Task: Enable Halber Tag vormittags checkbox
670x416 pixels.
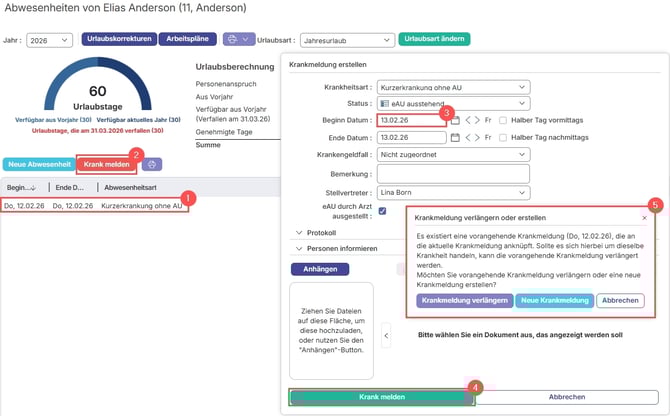Action: [x=503, y=119]
